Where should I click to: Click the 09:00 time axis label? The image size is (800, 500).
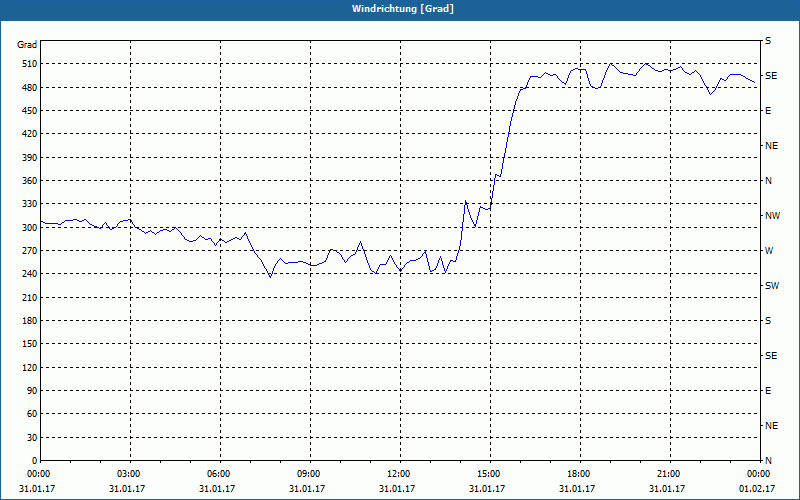tap(311, 474)
